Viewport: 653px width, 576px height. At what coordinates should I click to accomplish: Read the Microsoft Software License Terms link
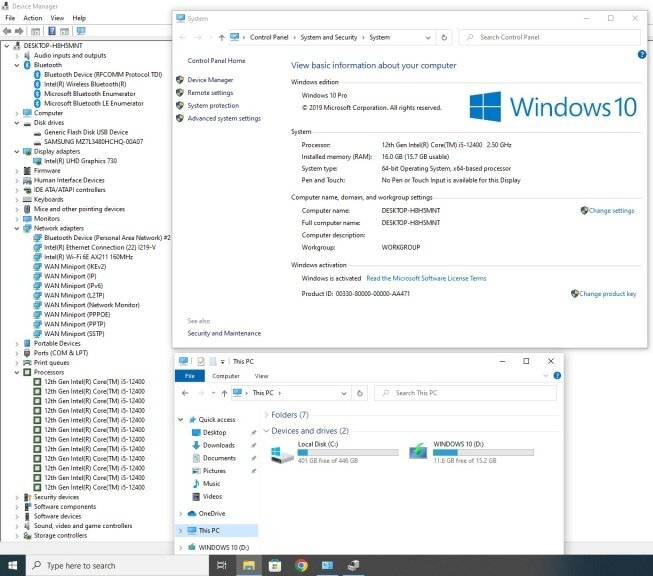click(426, 278)
